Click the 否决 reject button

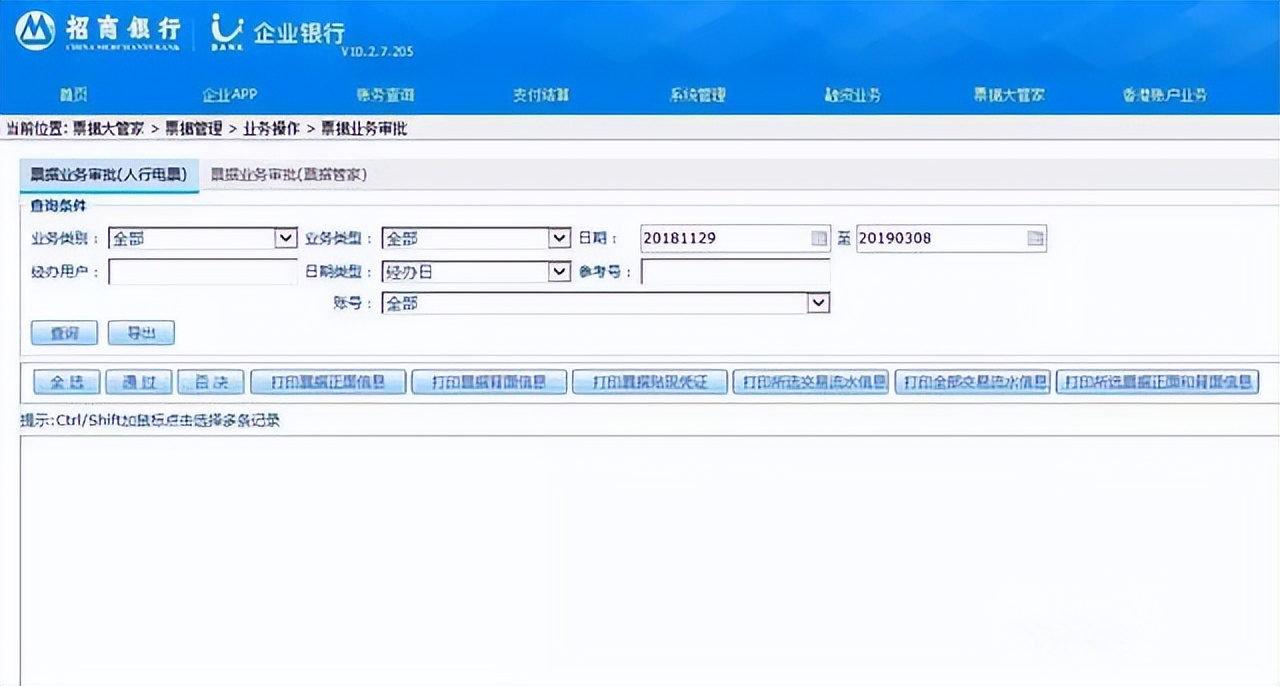[x=210, y=381]
